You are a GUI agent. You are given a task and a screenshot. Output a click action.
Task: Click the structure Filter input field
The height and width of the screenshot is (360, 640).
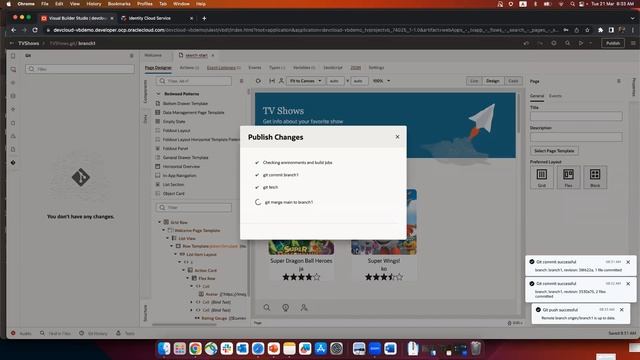click(x=193, y=207)
